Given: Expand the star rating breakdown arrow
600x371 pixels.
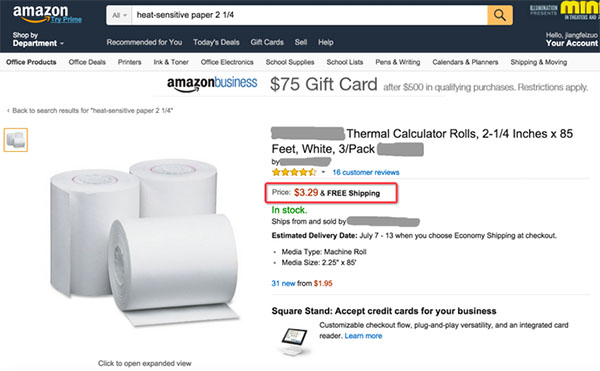Looking at the screenshot, I should pos(323,172).
